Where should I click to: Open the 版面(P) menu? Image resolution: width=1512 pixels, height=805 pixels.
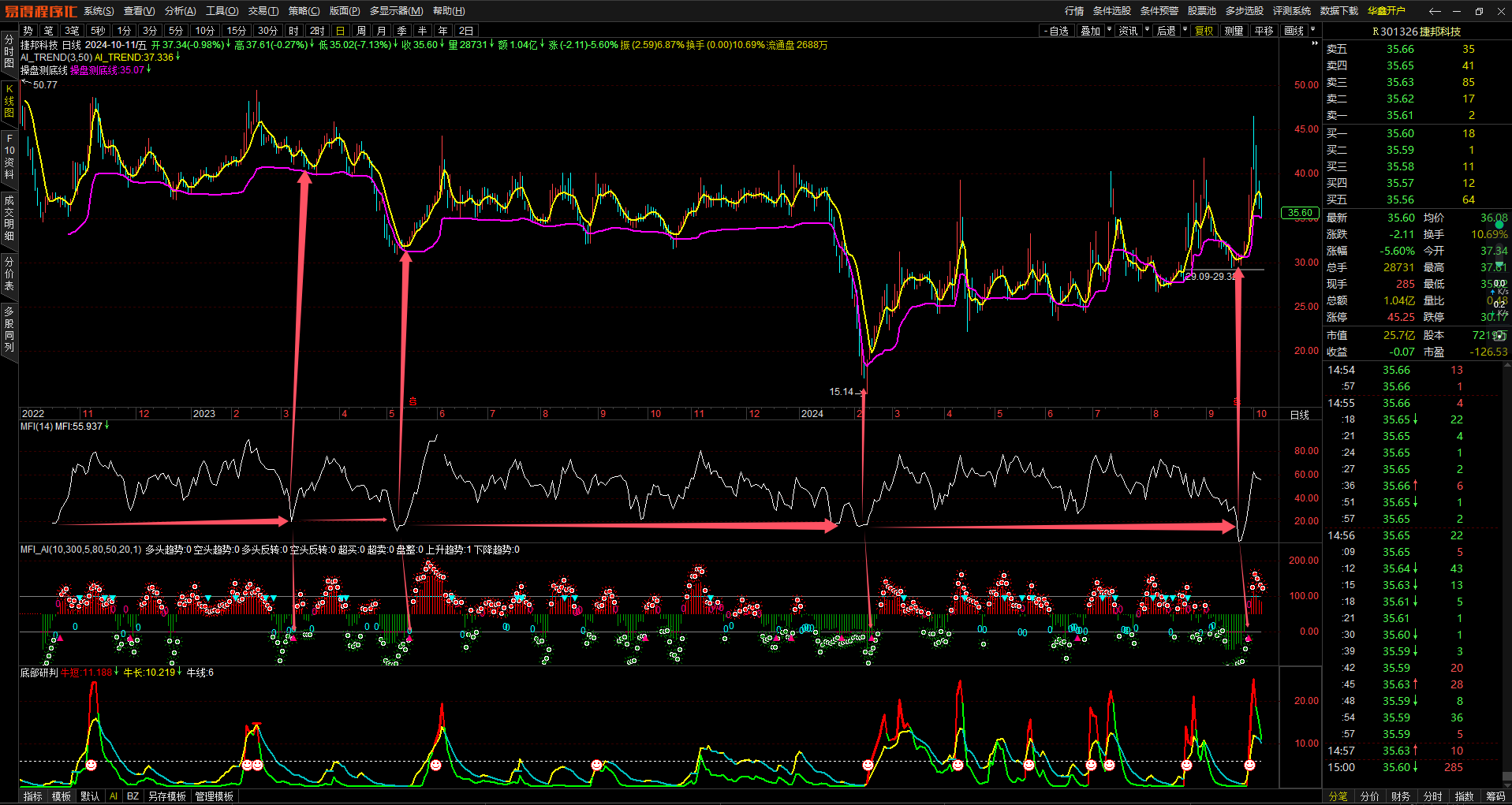pos(345,11)
